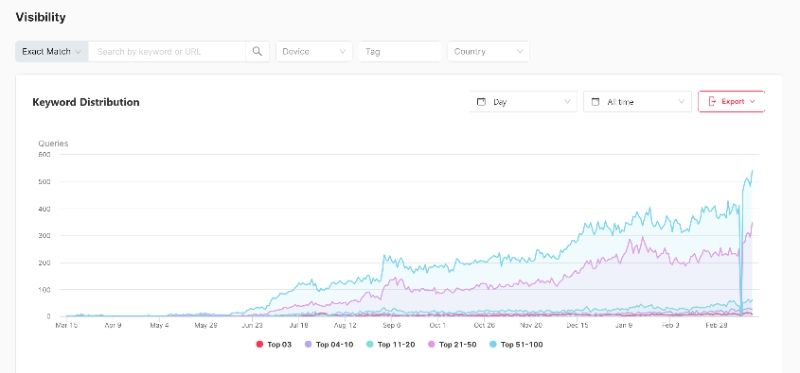
Task: Click the Visibility page title
Action: [40, 17]
